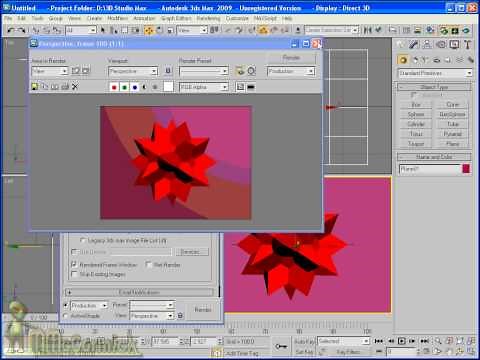Image resolution: width=480 pixels, height=360 pixels.
Task: Click the Key Filters button
Action: click(x=348, y=352)
